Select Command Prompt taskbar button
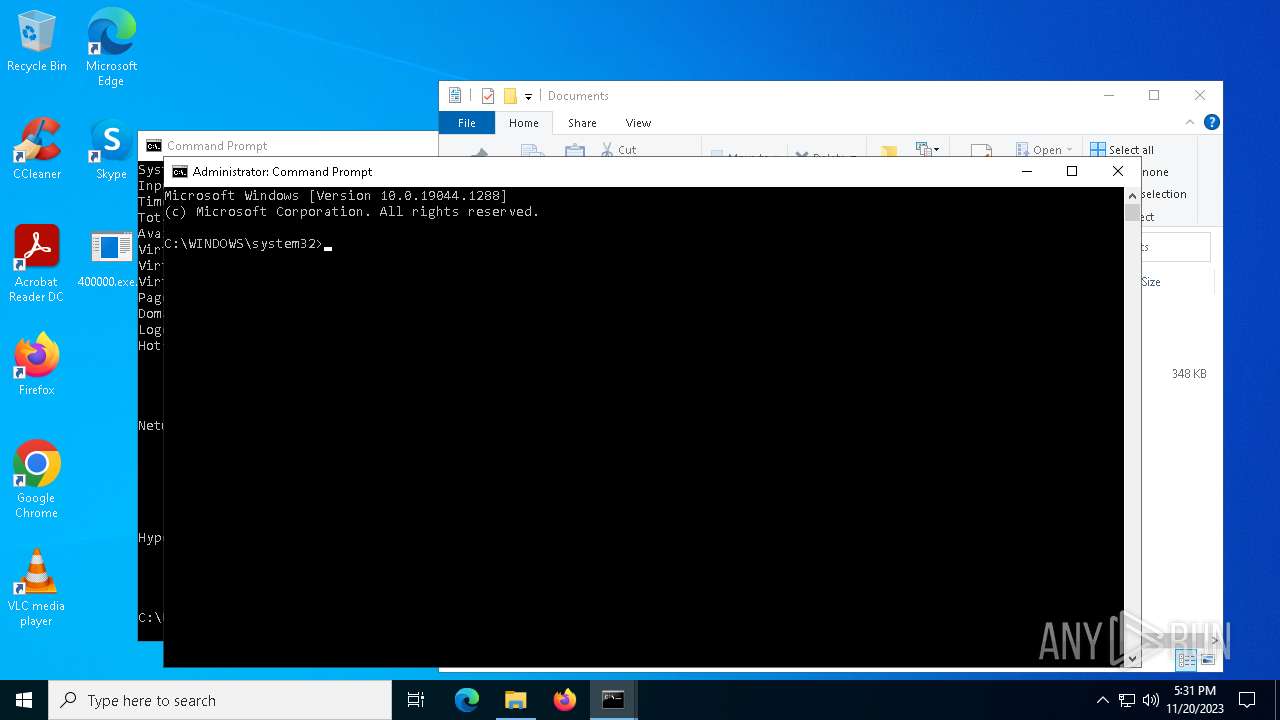The image size is (1280, 720). pos(613,700)
